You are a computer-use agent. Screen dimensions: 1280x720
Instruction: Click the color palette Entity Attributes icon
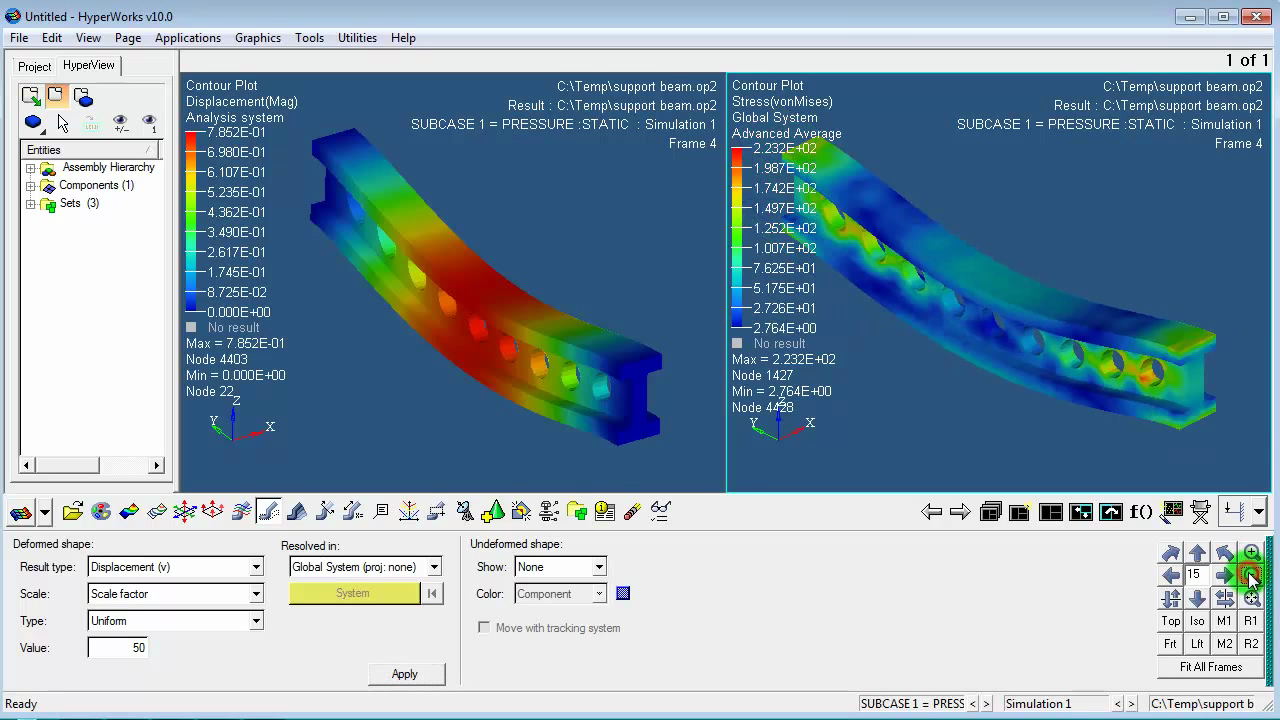pos(100,512)
